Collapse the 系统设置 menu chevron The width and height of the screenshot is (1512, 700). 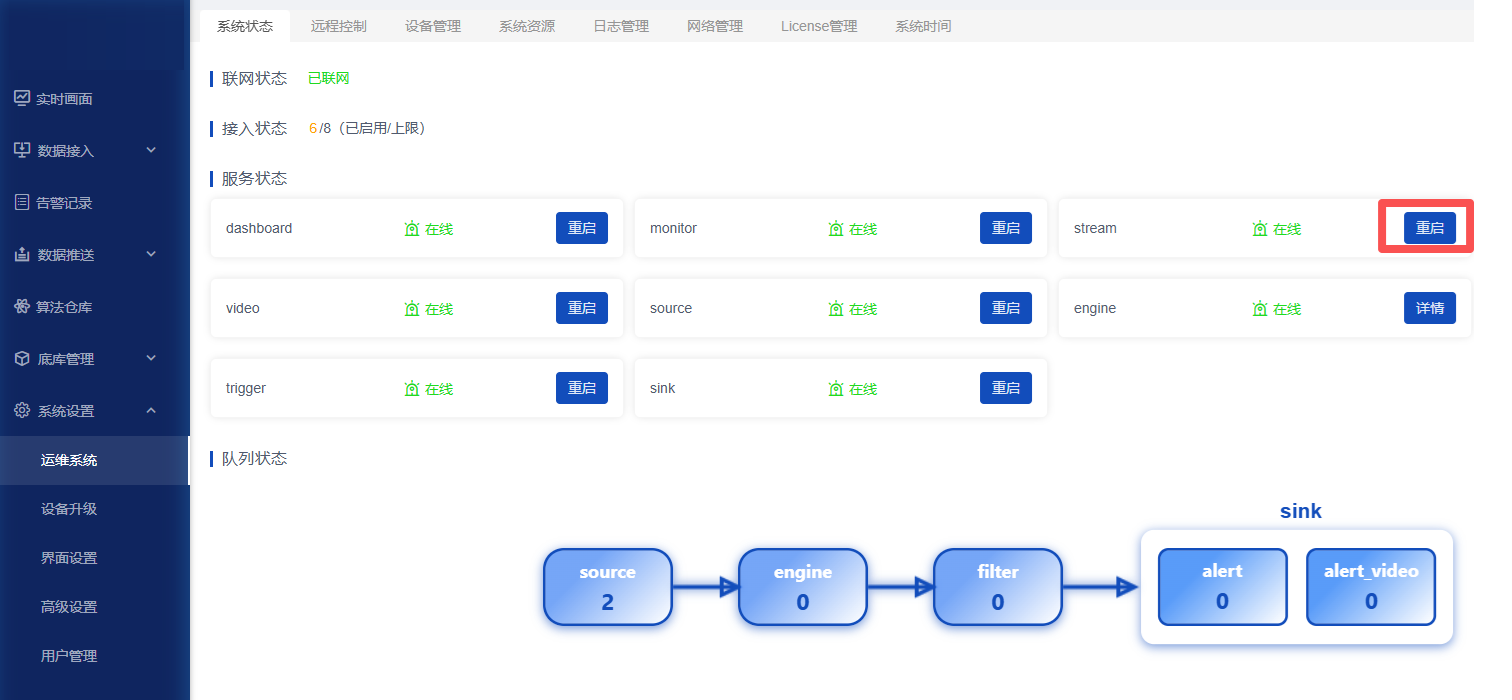[151, 410]
